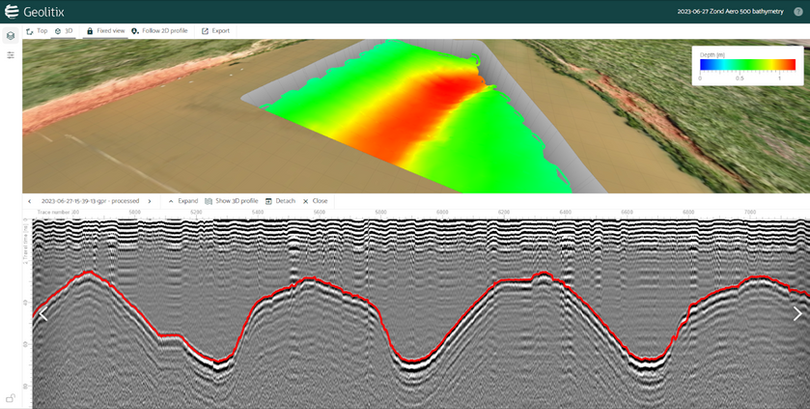Open the layers cube sidebar icon
The width and height of the screenshot is (810, 409).
point(11,36)
